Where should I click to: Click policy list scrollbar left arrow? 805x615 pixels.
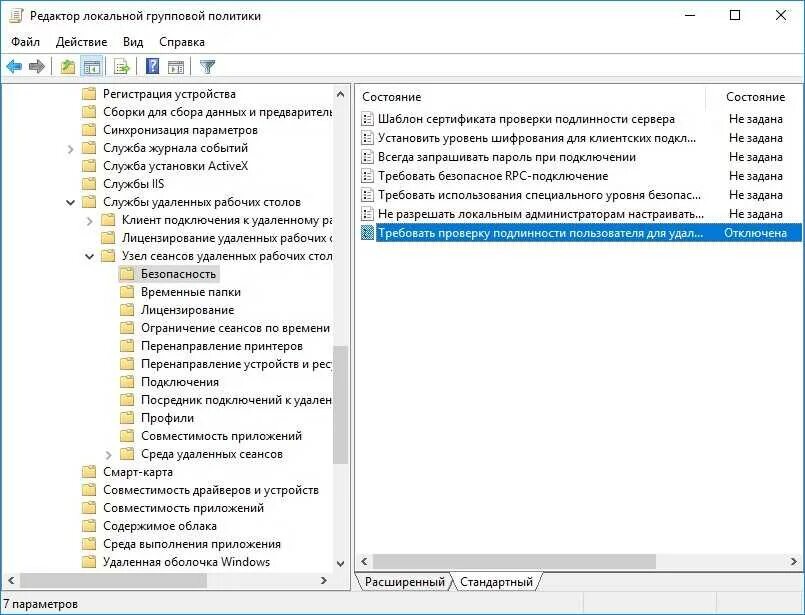click(364, 561)
